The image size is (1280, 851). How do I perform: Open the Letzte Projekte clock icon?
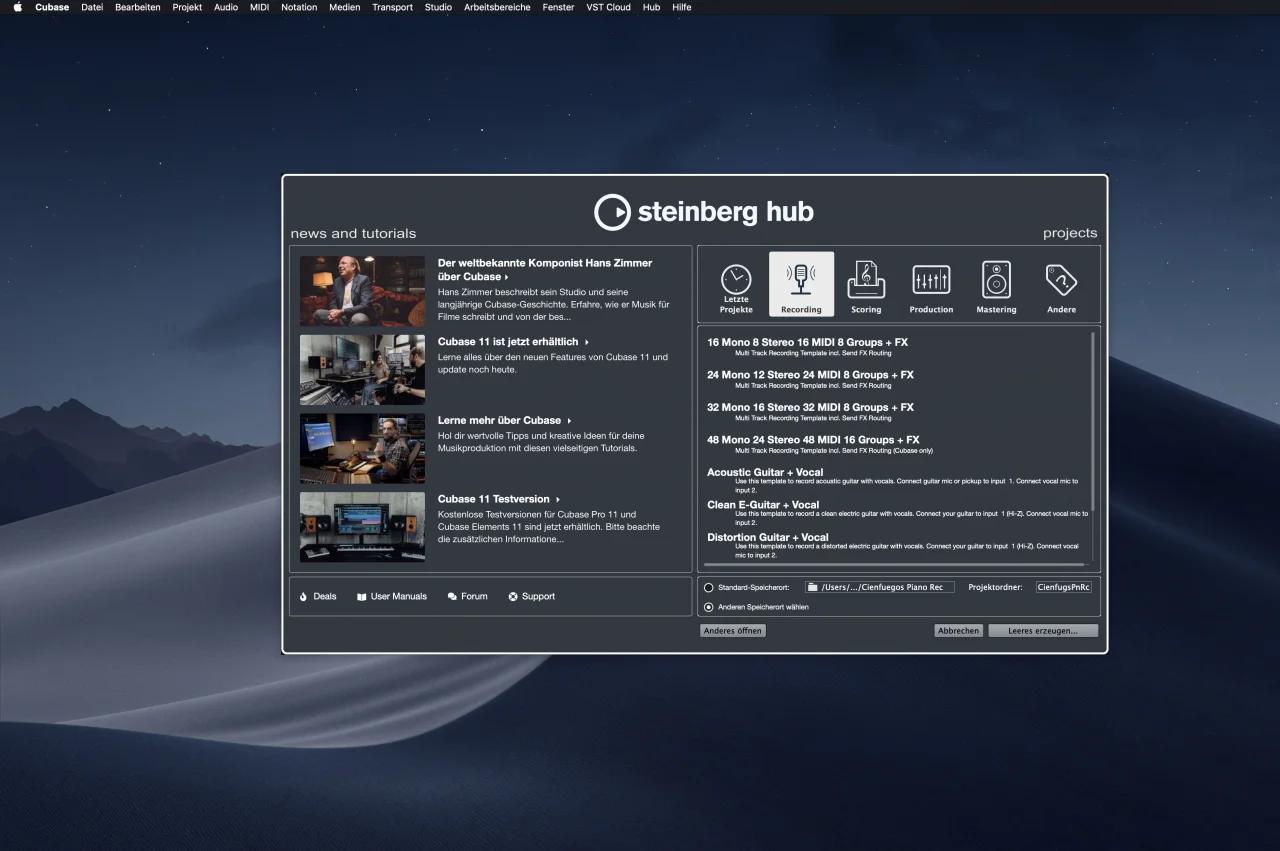736,280
